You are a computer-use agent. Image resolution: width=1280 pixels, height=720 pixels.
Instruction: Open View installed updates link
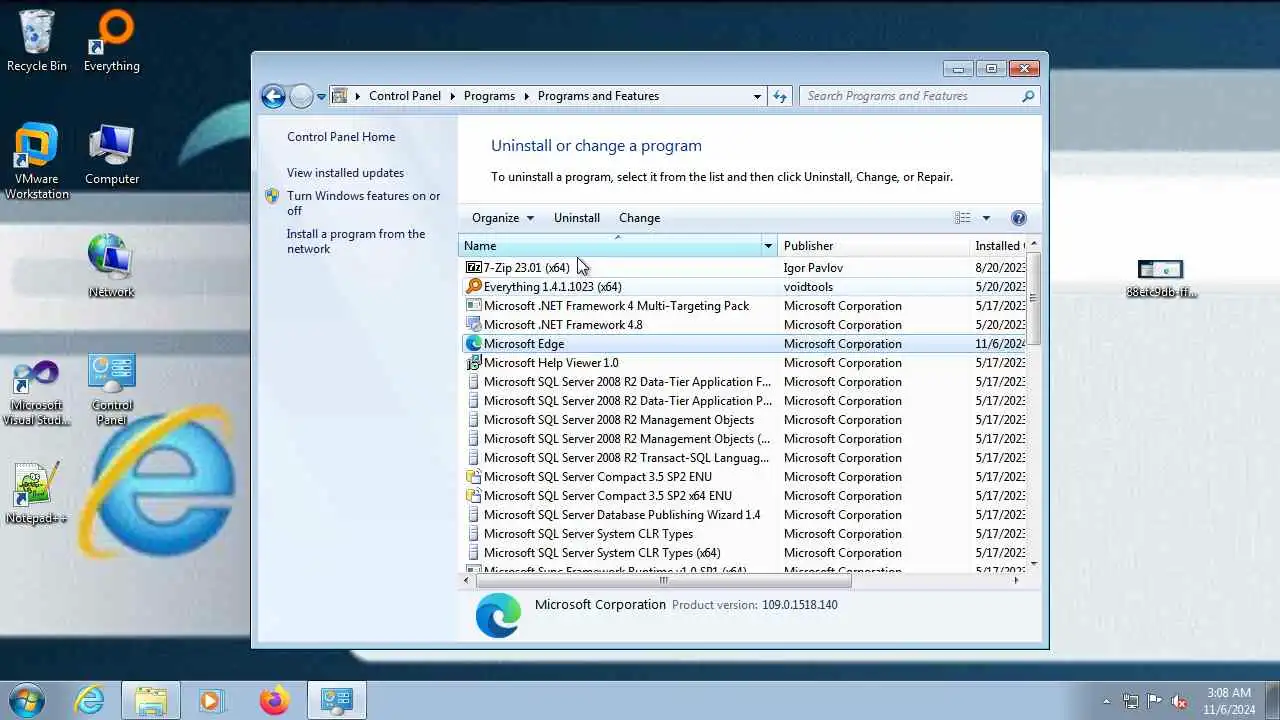(345, 173)
